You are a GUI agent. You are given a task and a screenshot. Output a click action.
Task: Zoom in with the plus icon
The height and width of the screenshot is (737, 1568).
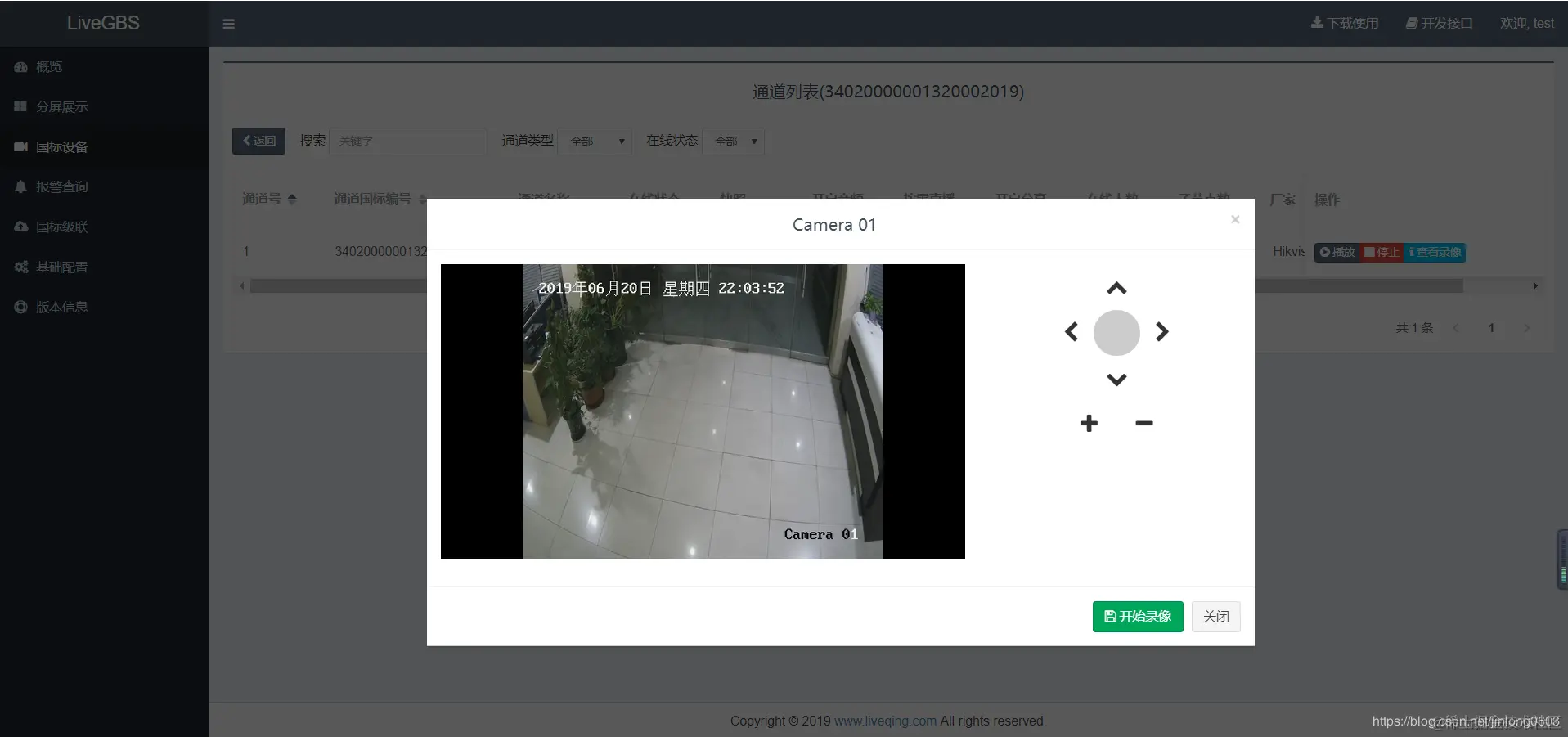(x=1089, y=423)
